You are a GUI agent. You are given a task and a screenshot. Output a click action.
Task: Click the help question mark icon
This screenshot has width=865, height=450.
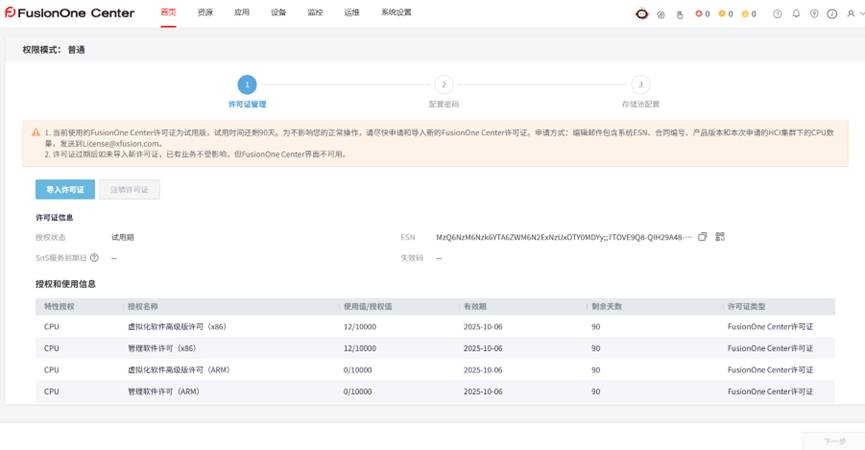tap(777, 14)
